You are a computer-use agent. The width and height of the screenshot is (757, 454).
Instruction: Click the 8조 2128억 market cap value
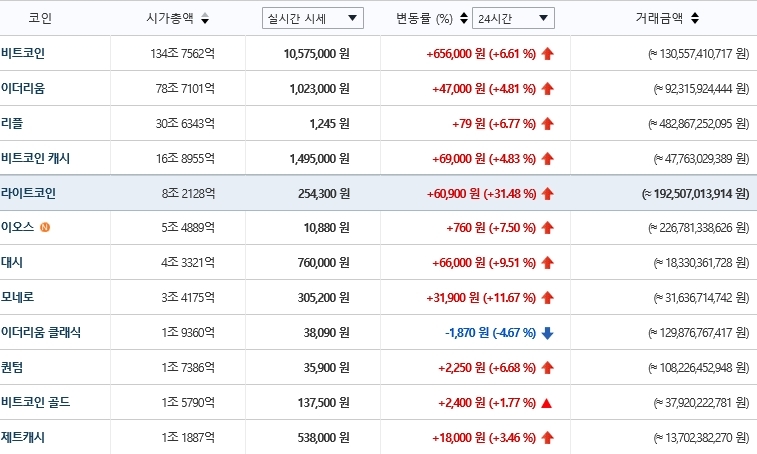pyautogui.click(x=188, y=194)
